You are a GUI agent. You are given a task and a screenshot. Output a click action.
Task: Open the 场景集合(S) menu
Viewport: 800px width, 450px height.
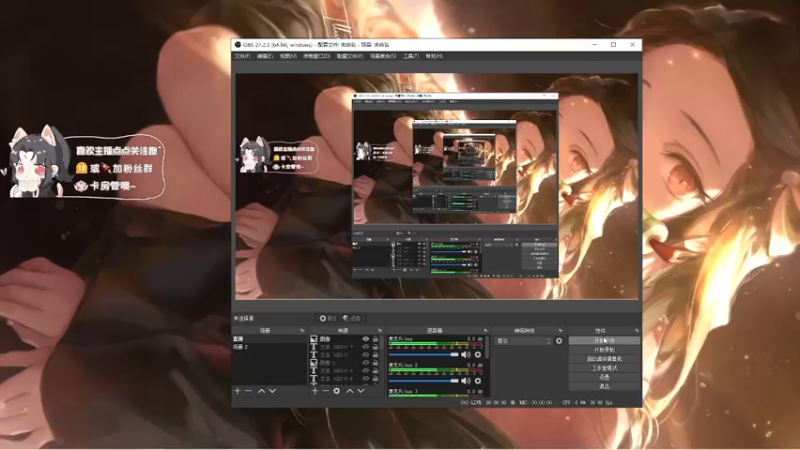click(x=383, y=56)
